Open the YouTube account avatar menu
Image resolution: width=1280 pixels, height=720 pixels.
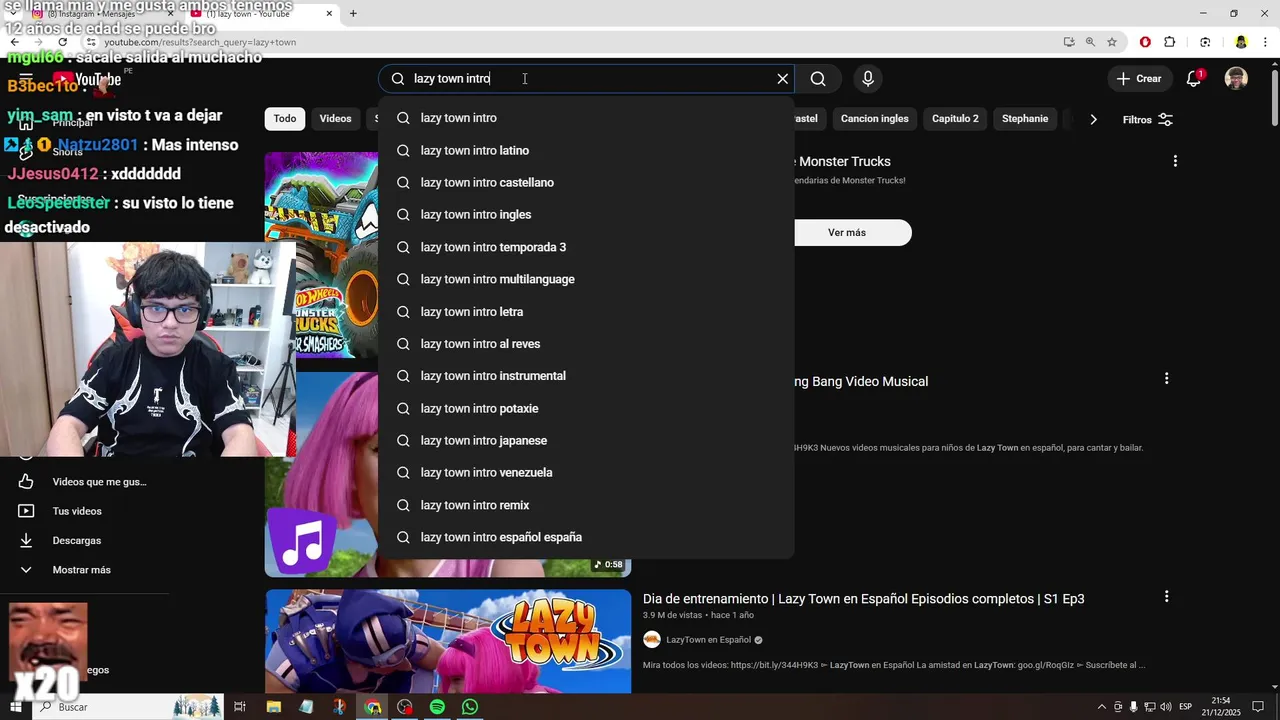[x=1236, y=79]
